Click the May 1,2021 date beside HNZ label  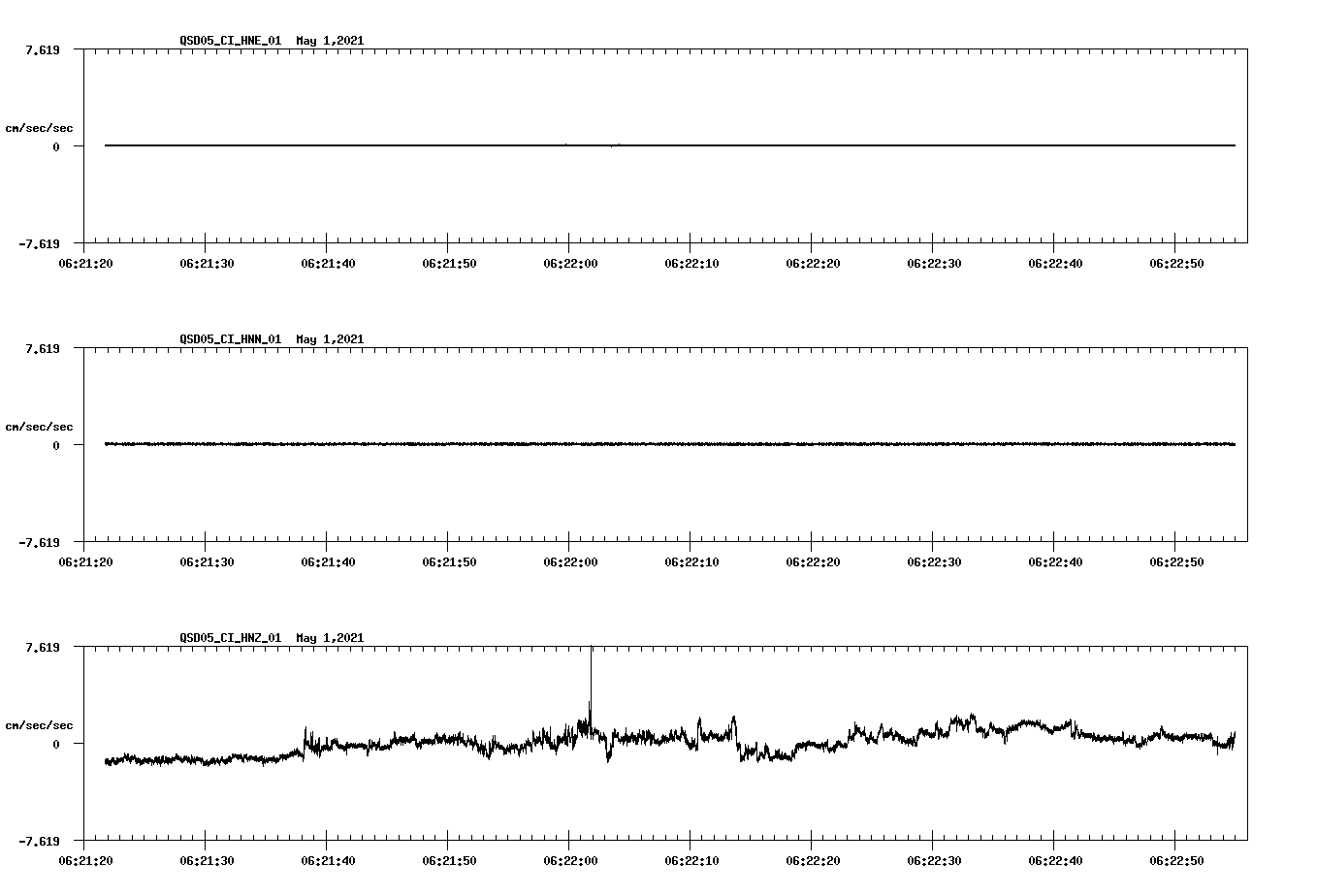[329, 639]
